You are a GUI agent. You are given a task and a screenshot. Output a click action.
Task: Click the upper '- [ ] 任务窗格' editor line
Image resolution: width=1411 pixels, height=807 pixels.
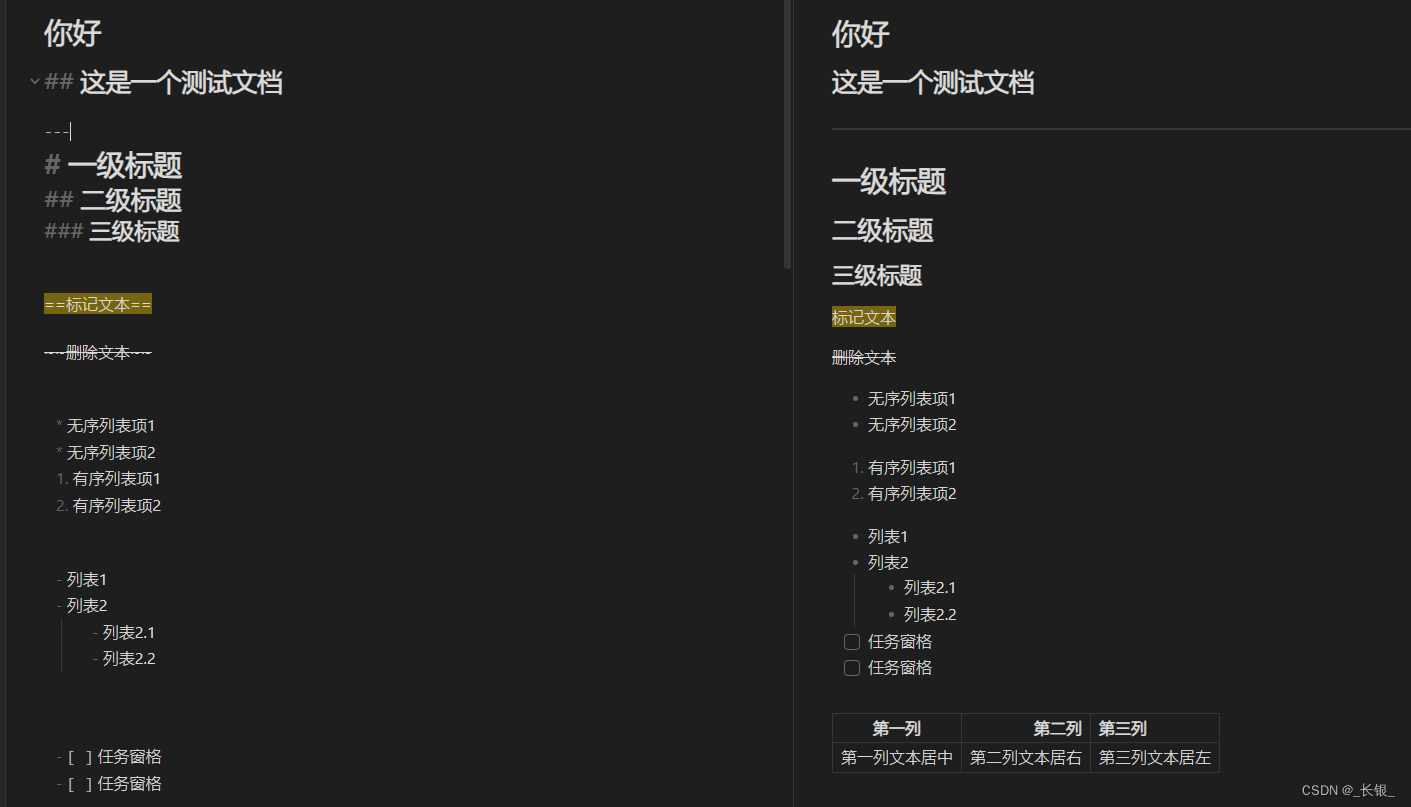(109, 757)
